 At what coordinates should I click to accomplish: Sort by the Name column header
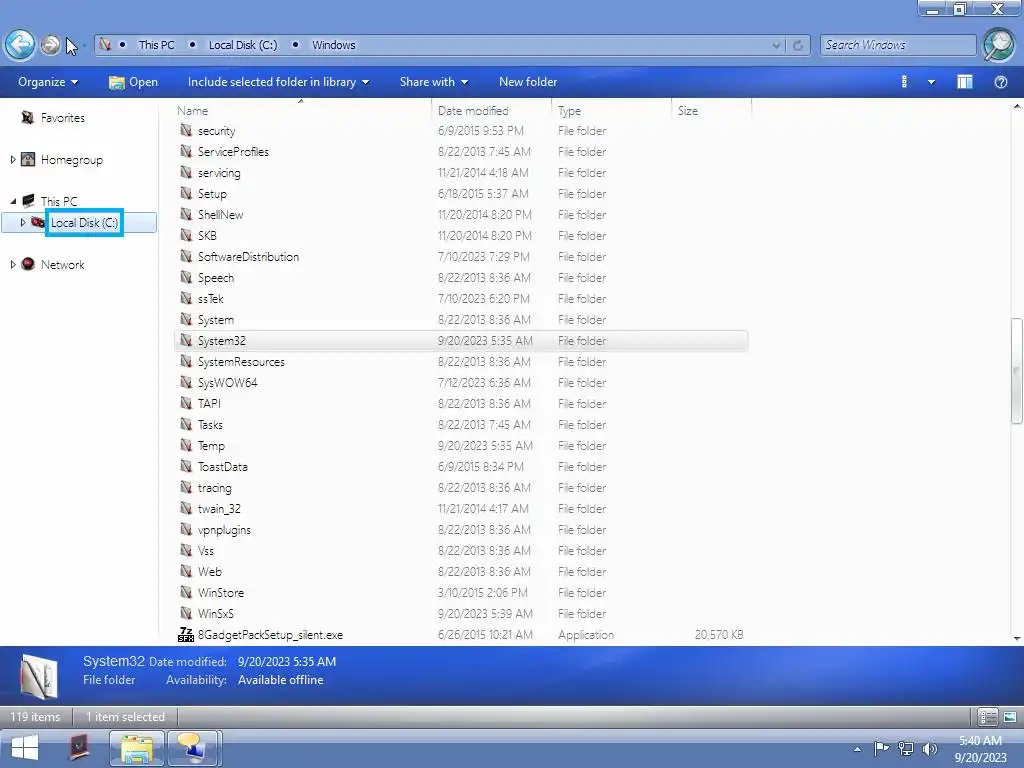point(302,110)
